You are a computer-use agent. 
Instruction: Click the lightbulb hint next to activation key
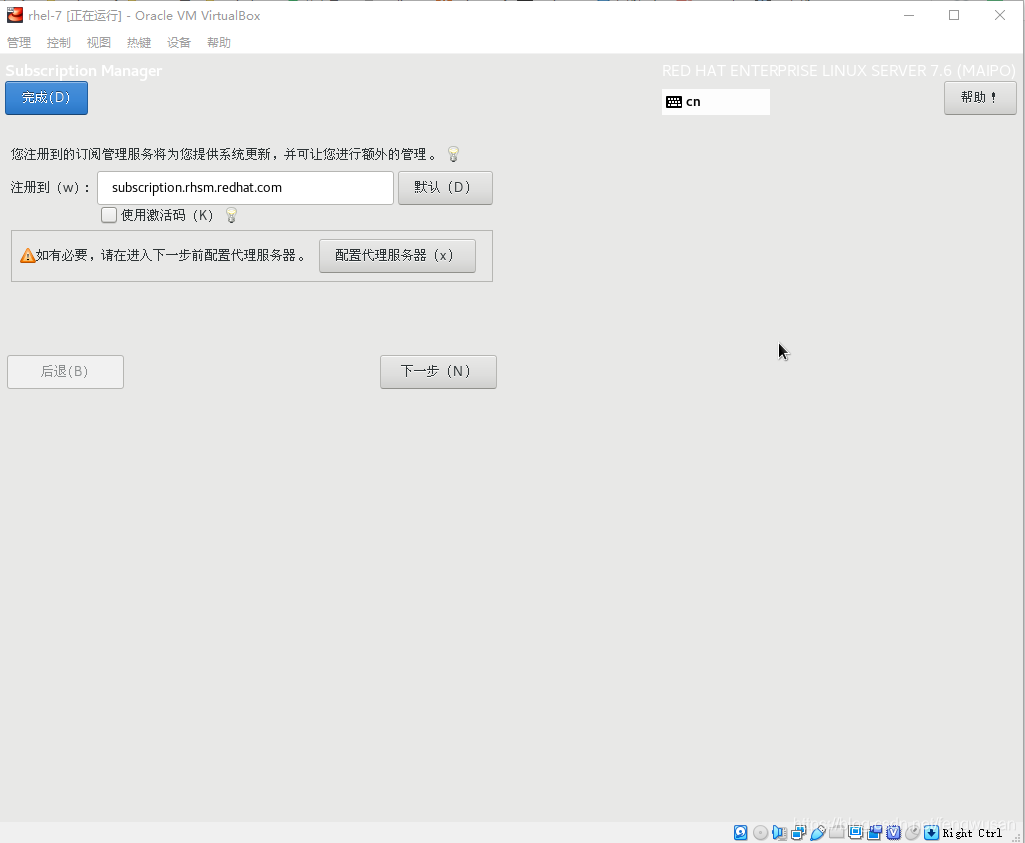click(x=231, y=215)
